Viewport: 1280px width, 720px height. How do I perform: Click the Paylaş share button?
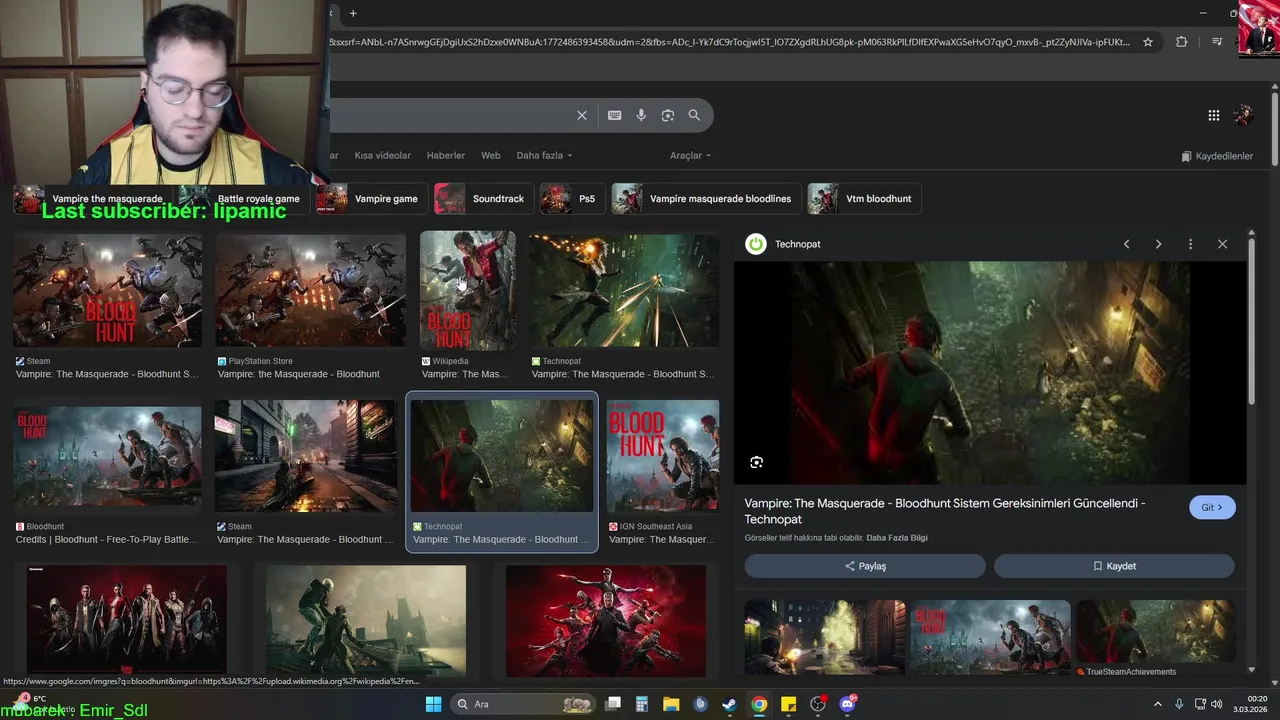865,566
